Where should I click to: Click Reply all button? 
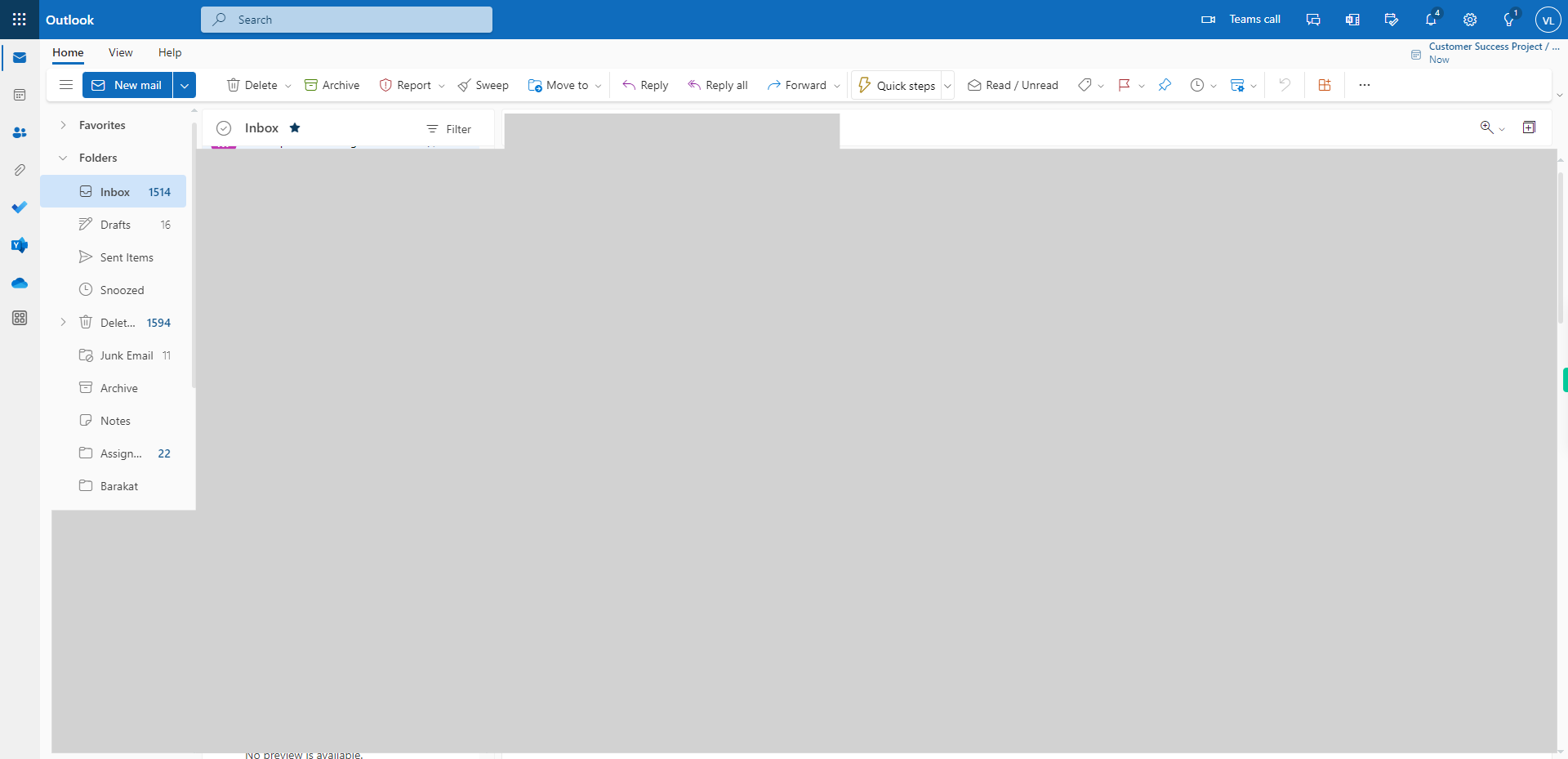[x=718, y=85]
